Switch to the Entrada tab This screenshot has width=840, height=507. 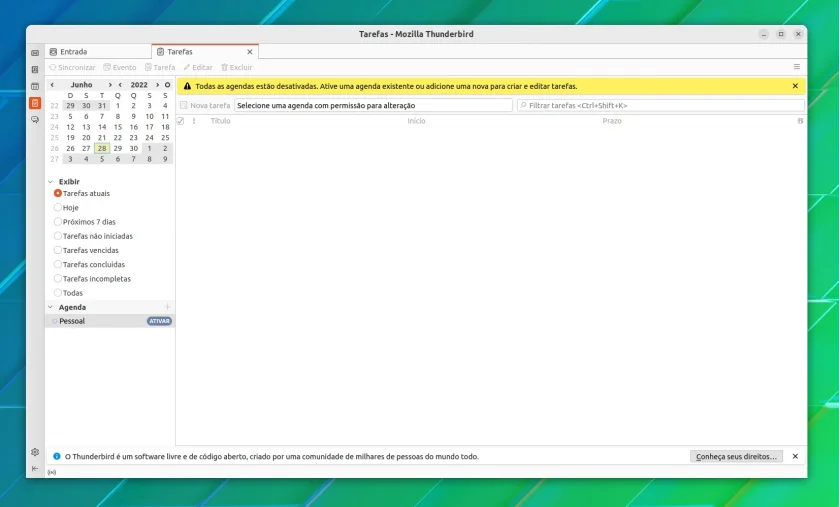tap(98, 52)
